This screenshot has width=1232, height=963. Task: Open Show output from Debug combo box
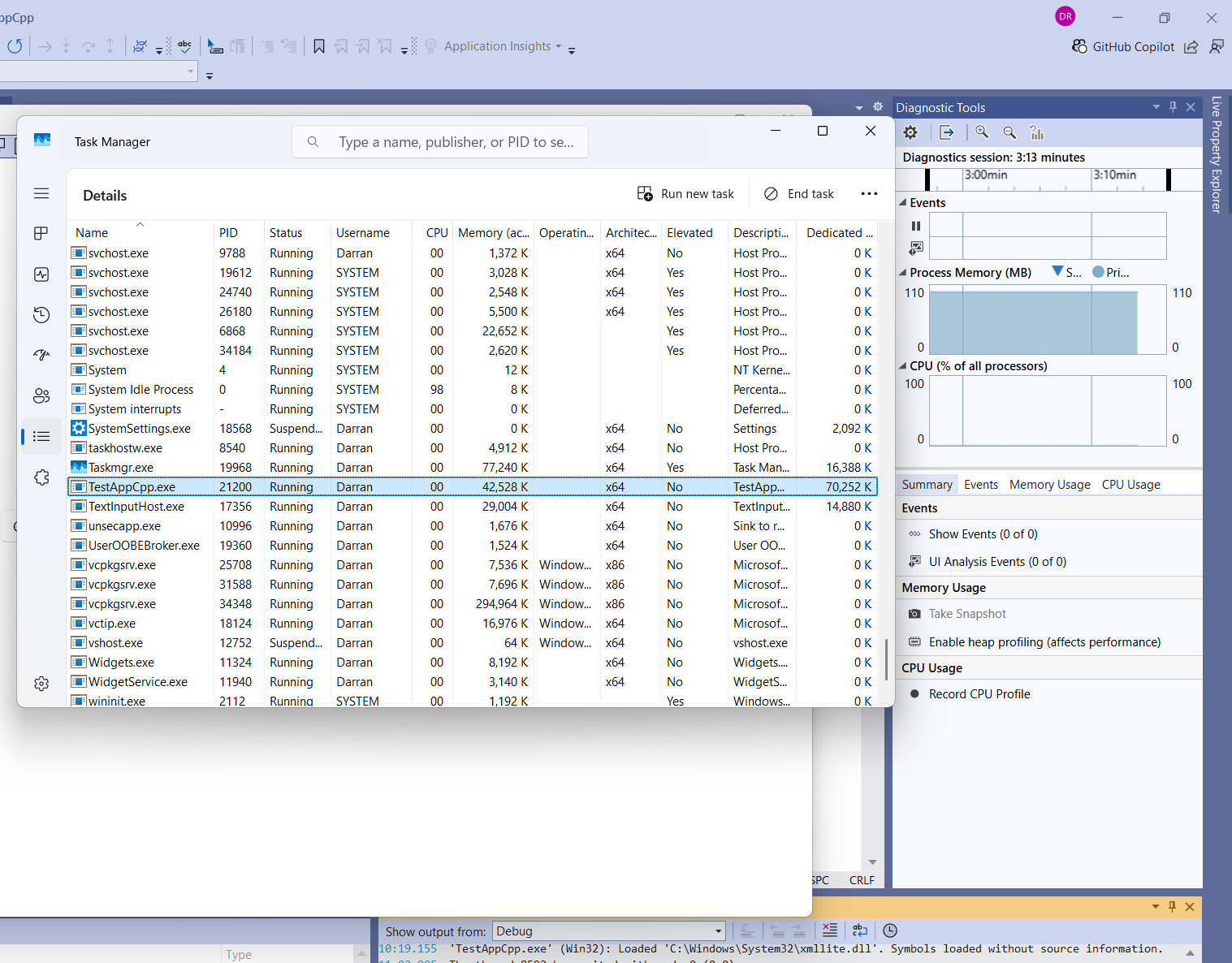coord(607,931)
